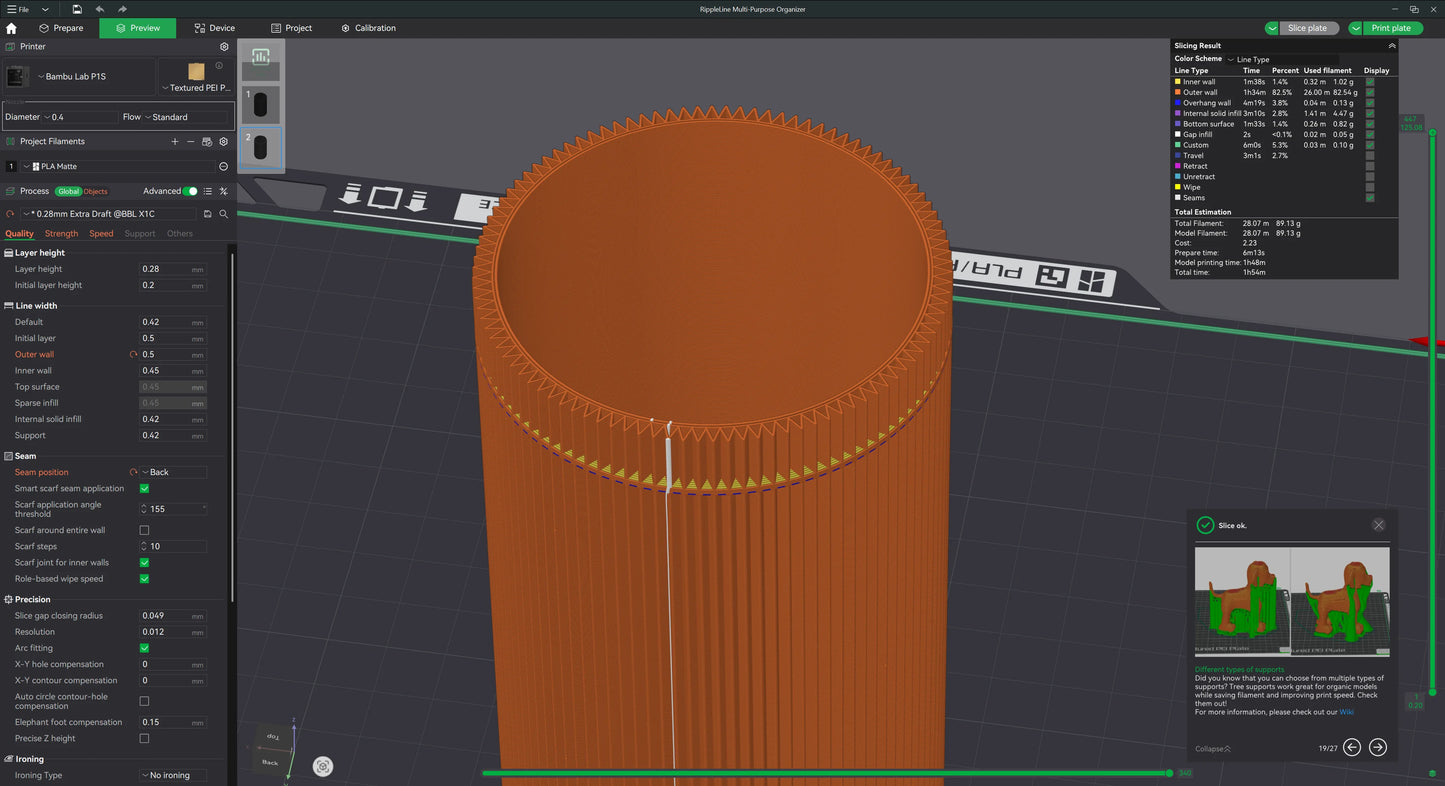Switch to the Strength tab
This screenshot has width=1445, height=786.
tap(61, 234)
